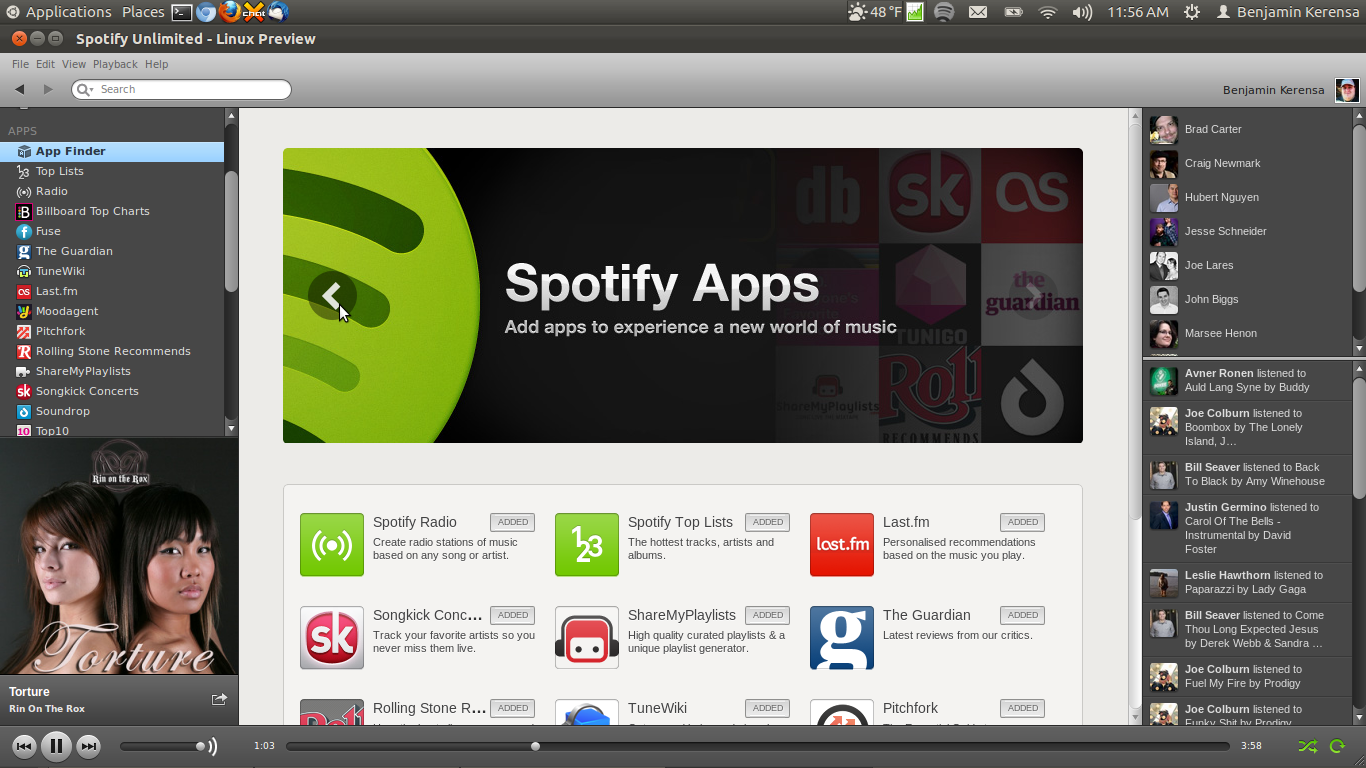Seek on the track progress bar

(758, 746)
